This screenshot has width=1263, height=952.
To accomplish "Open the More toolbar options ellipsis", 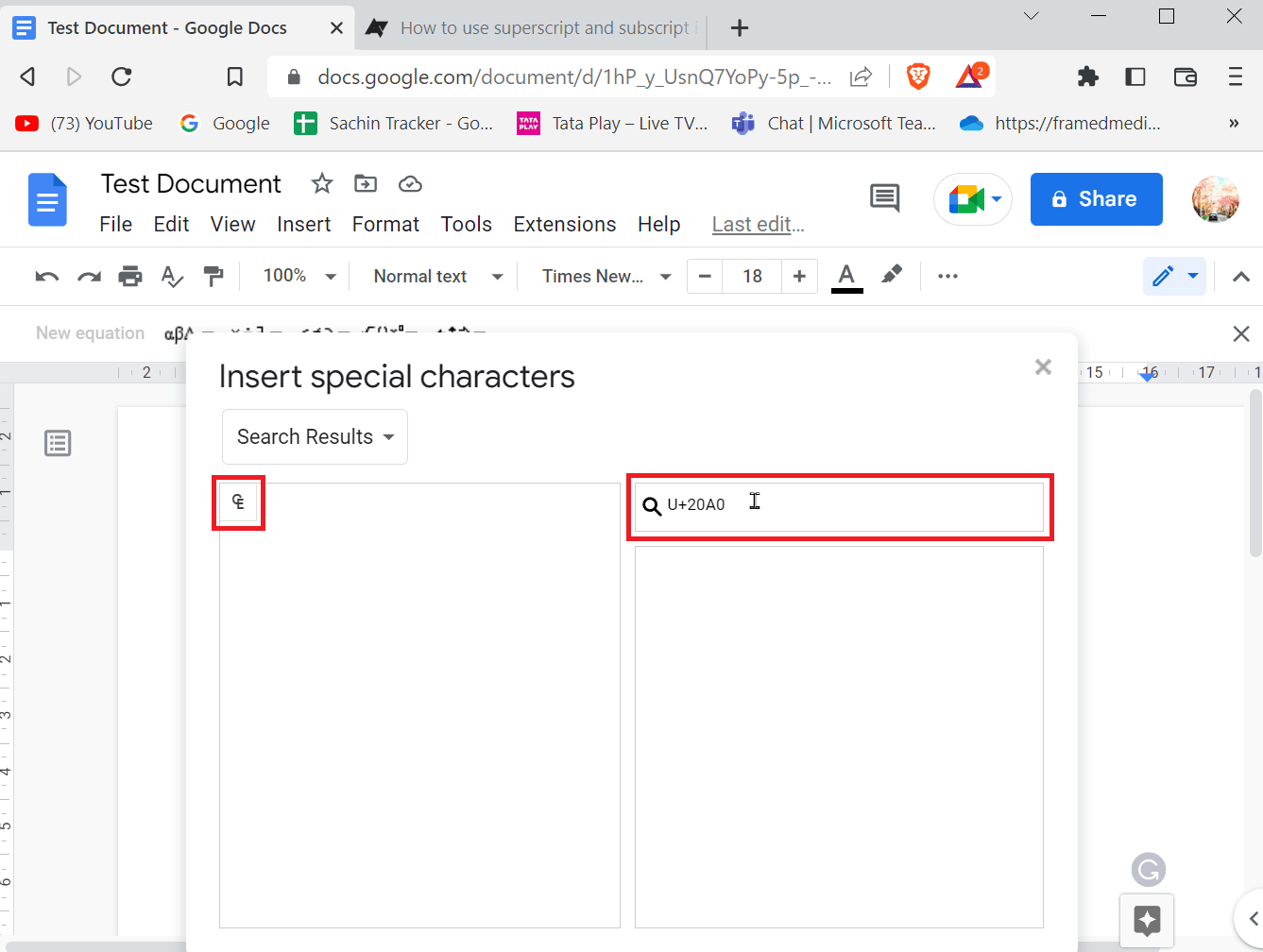I will click(947, 276).
